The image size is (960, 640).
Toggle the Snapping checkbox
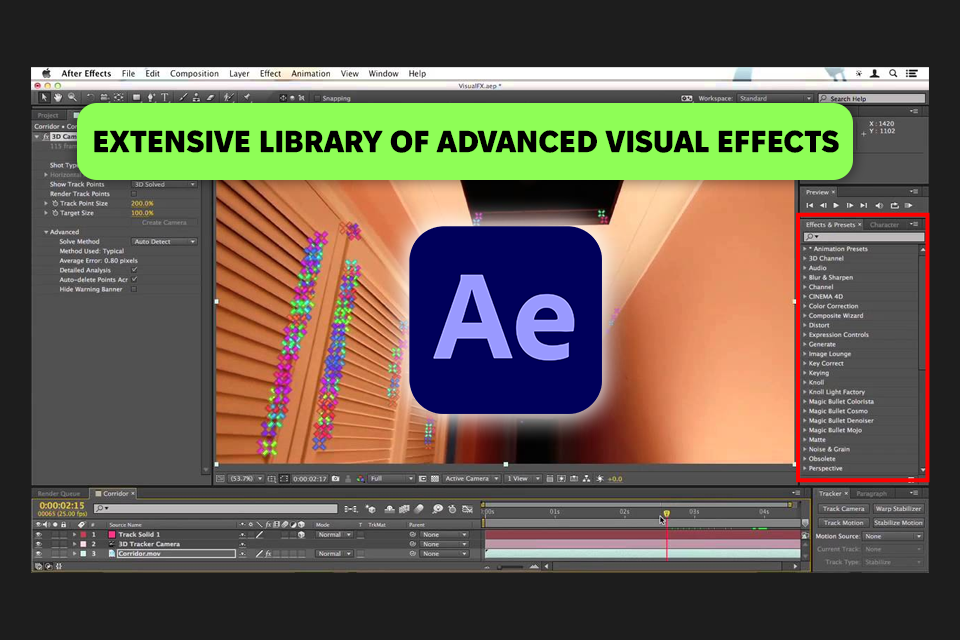pyautogui.click(x=317, y=98)
